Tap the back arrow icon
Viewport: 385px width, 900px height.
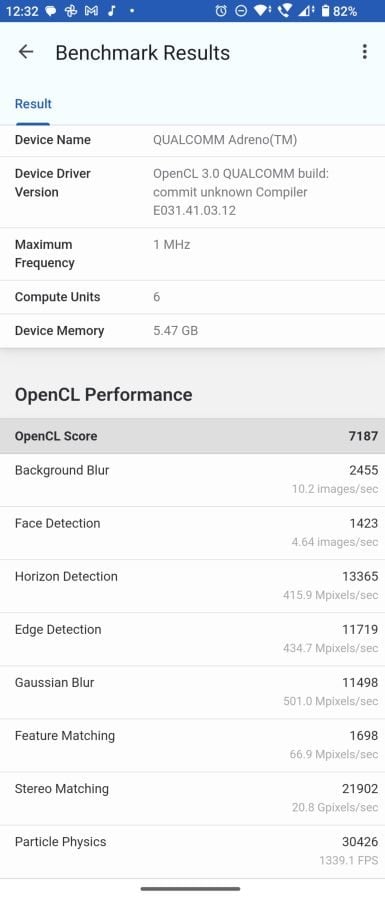[x=26, y=52]
